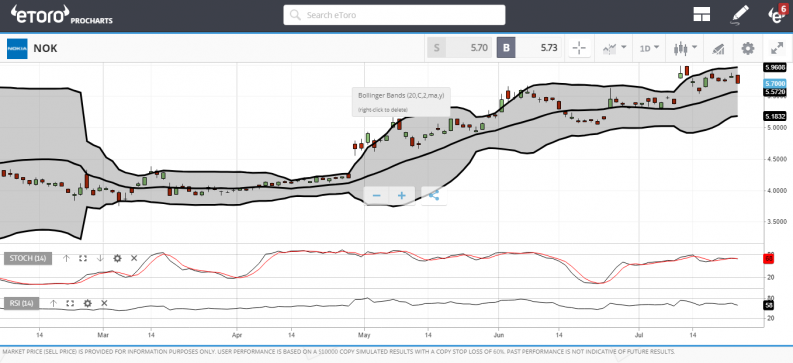
Task: Open the eToro ProCharts logo
Action: click(62, 15)
